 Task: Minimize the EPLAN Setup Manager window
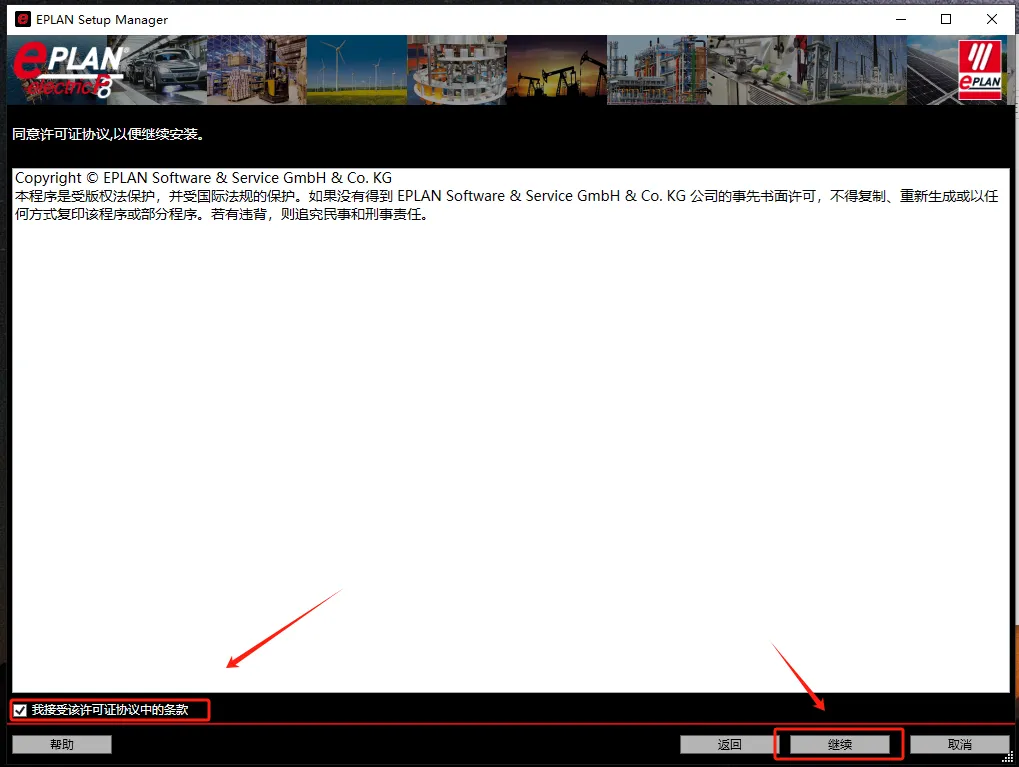[901, 19]
